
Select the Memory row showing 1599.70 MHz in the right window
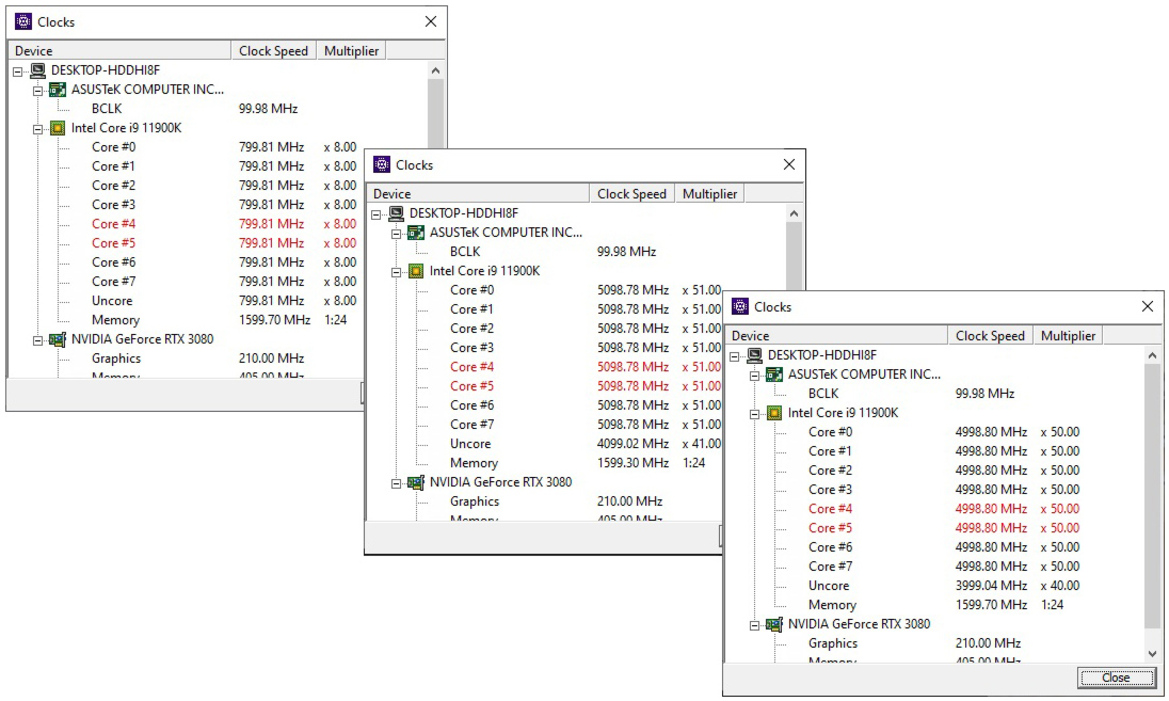click(x=936, y=605)
